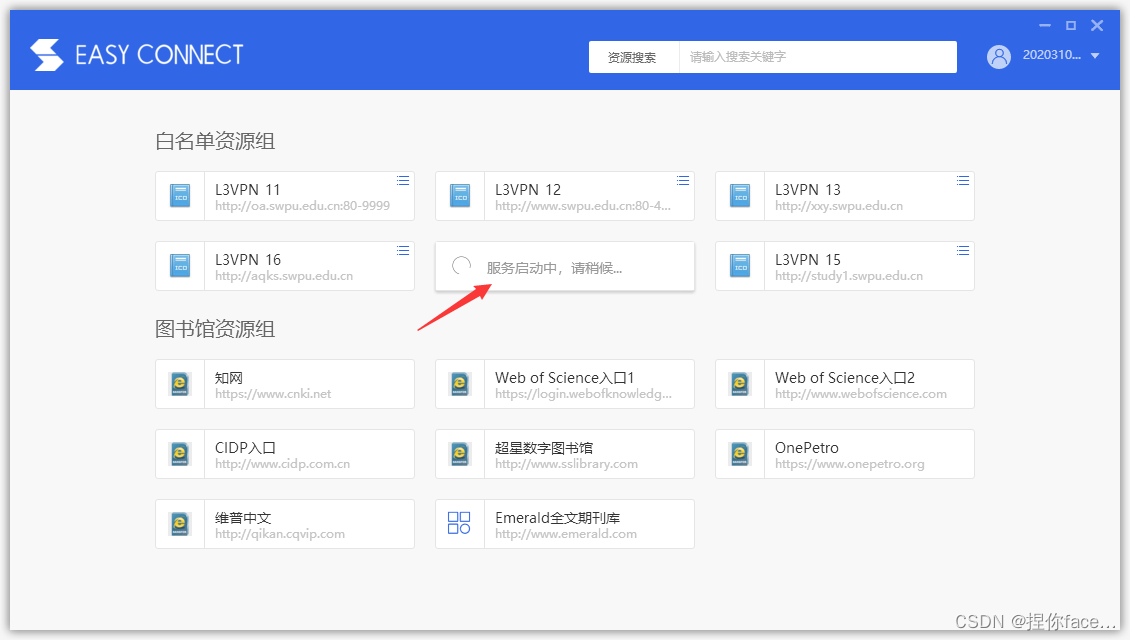The height and width of the screenshot is (640, 1130).
Task: Click the http://www.emerald.com address
Action: point(566,534)
